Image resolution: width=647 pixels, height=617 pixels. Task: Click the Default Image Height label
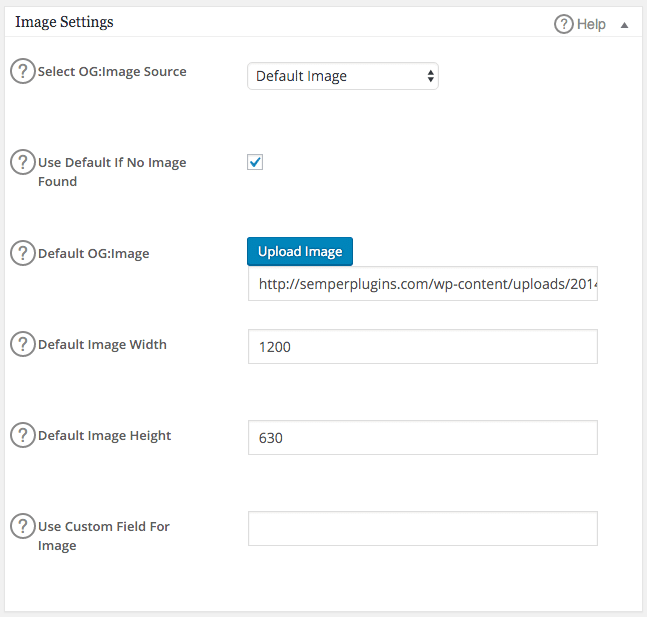(x=104, y=435)
